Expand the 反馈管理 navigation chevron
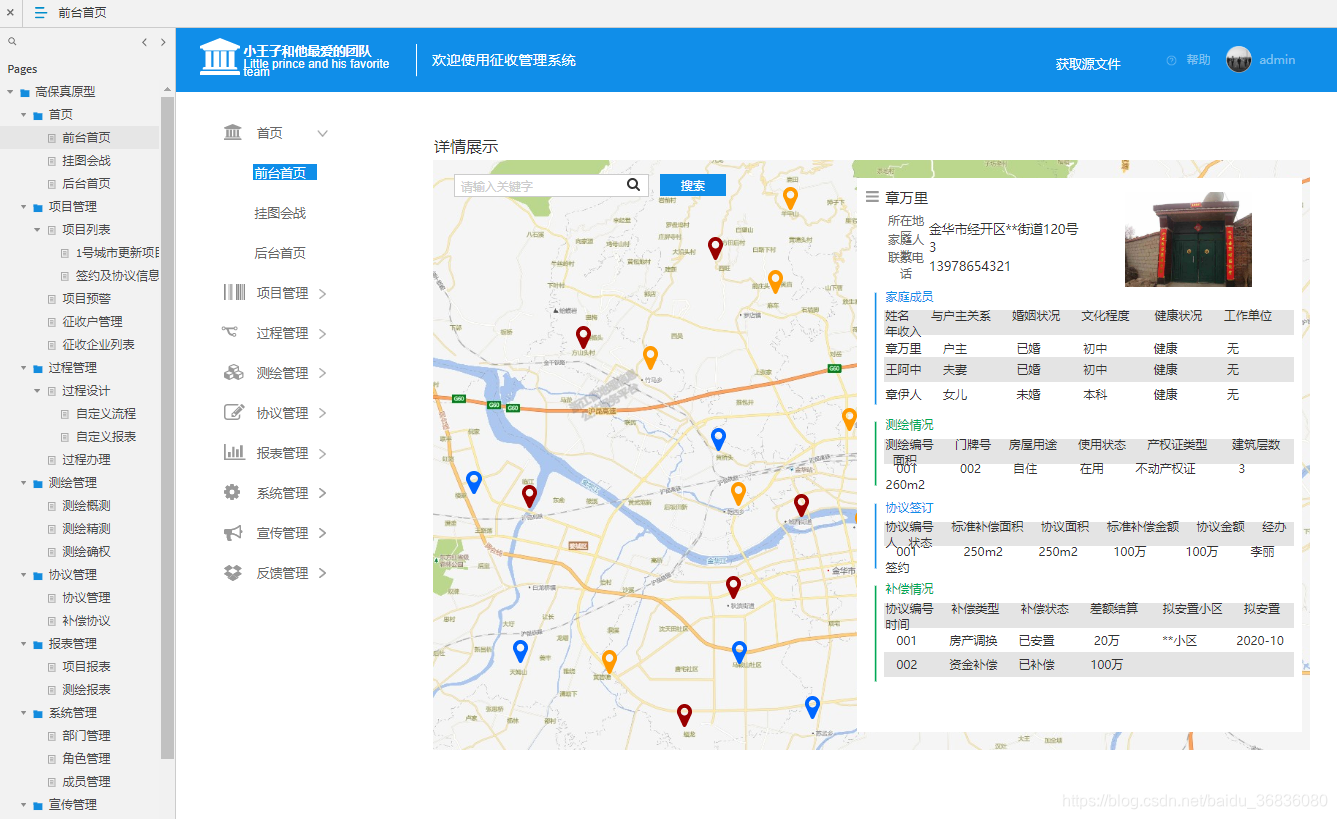Viewport: 1337px width, 819px height. (322, 573)
